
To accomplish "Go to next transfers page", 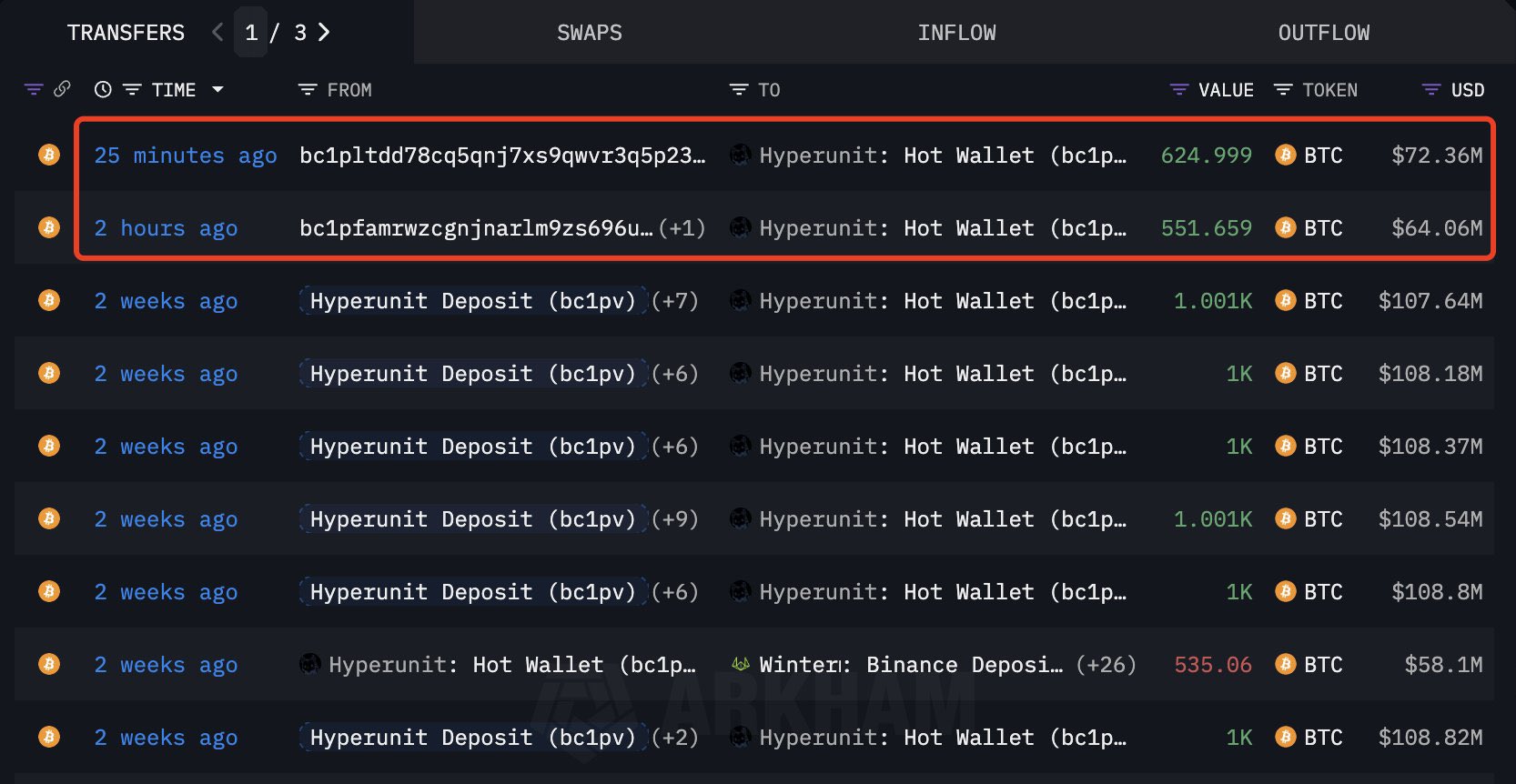I will pyautogui.click(x=324, y=33).
